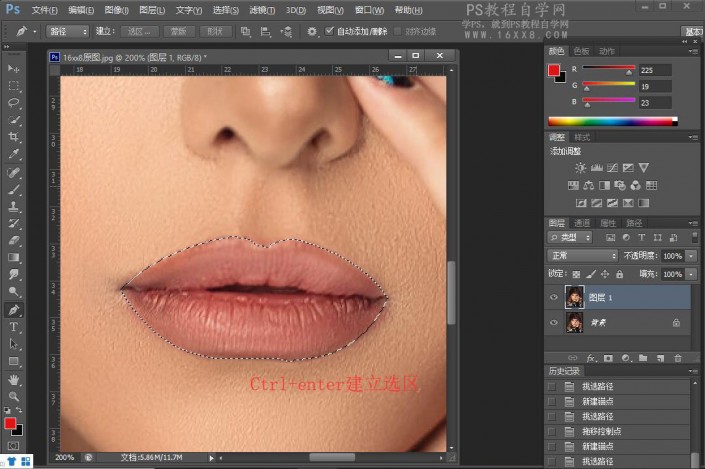This screenshot has width=705, height=469.
Task: Select the Eraser tool
Action: pyautogui.click(x=13, y=241)
